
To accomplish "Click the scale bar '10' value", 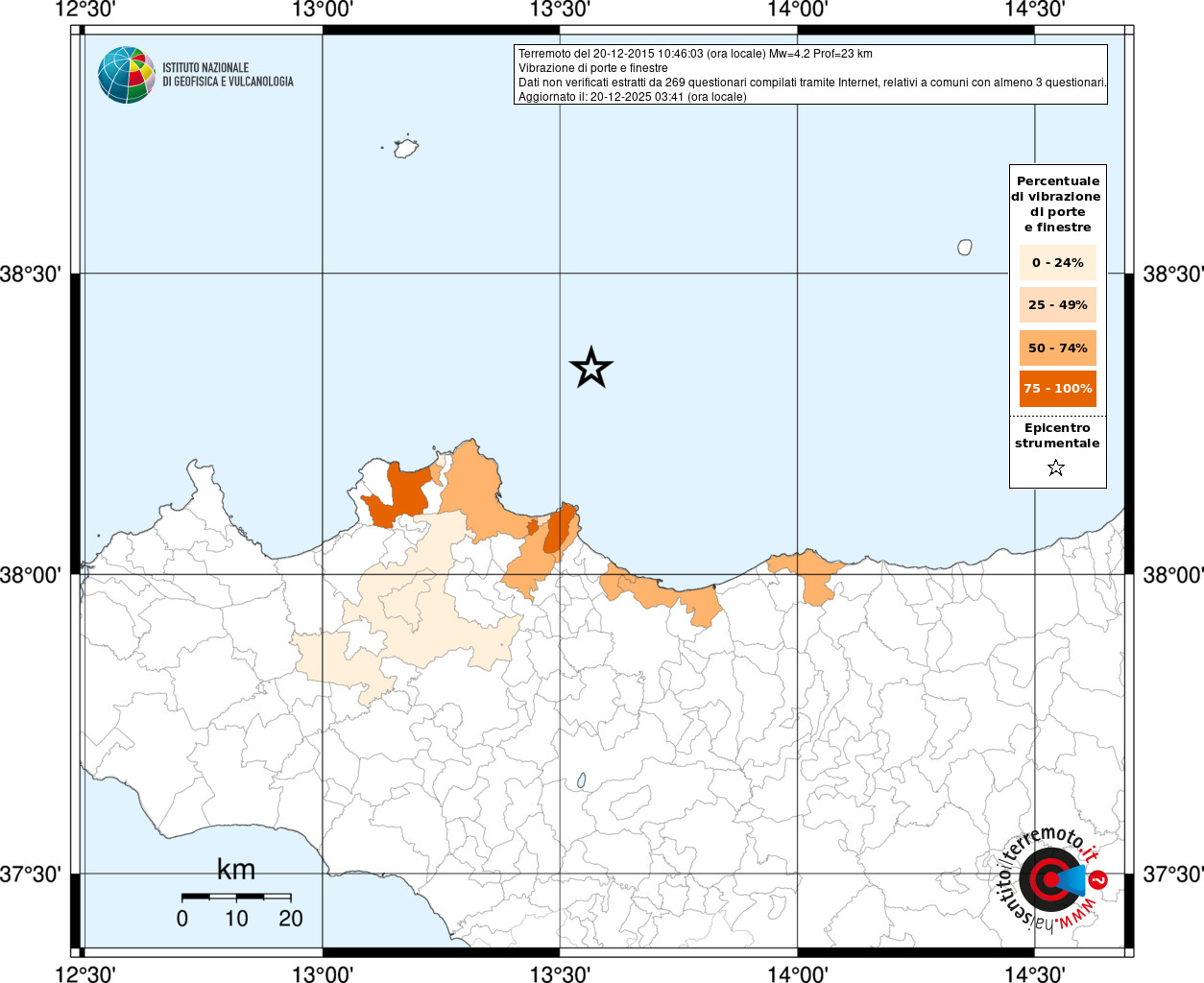I will (236, 919).
